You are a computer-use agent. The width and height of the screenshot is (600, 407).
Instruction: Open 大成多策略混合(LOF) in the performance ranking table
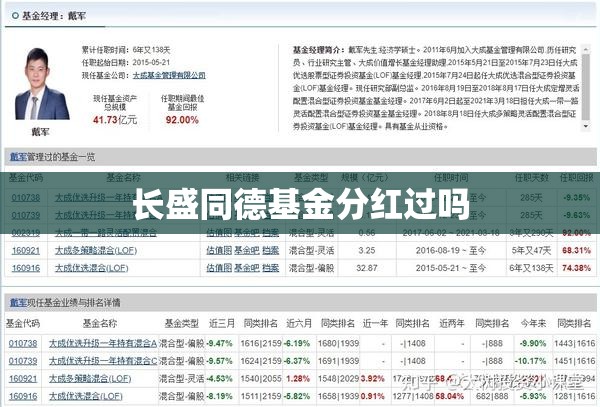pos(90,379)
